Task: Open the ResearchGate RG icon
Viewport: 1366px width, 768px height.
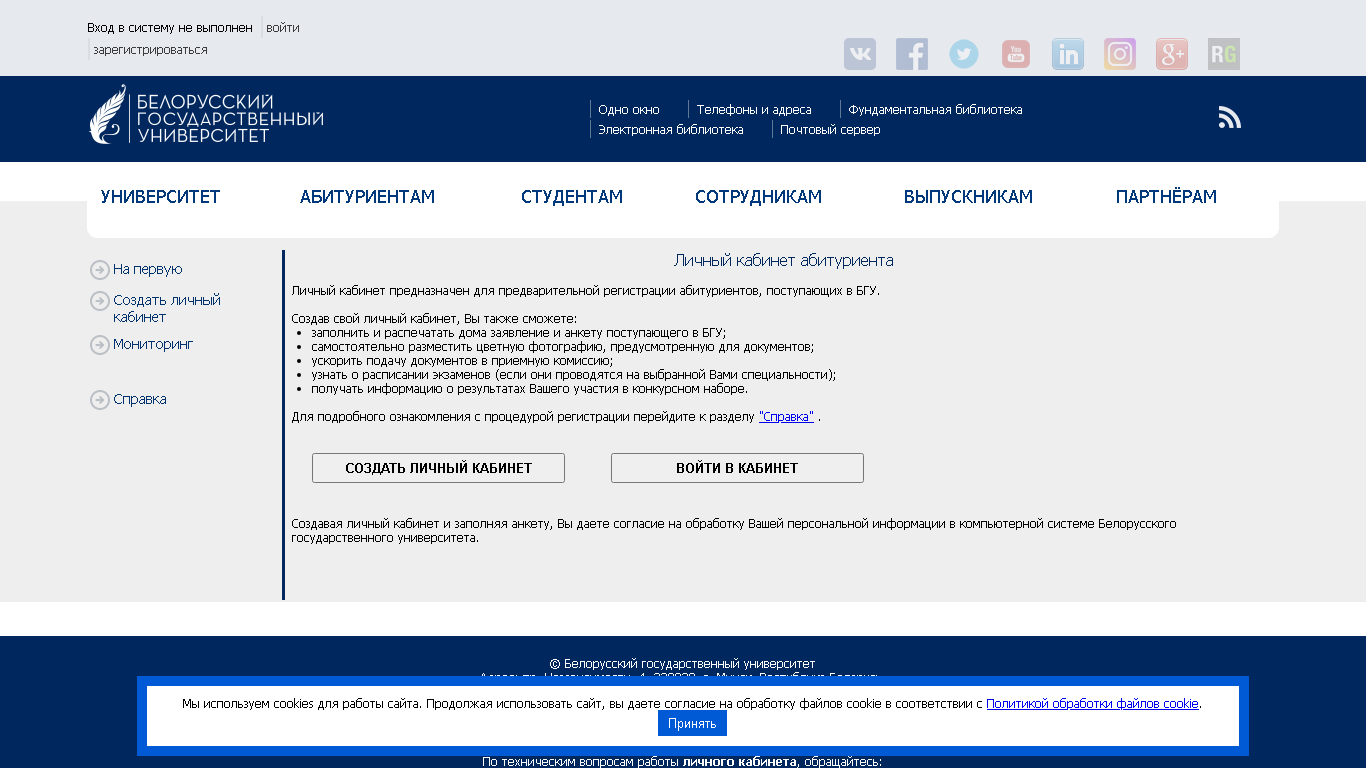Action: (x=1224, y=54)
